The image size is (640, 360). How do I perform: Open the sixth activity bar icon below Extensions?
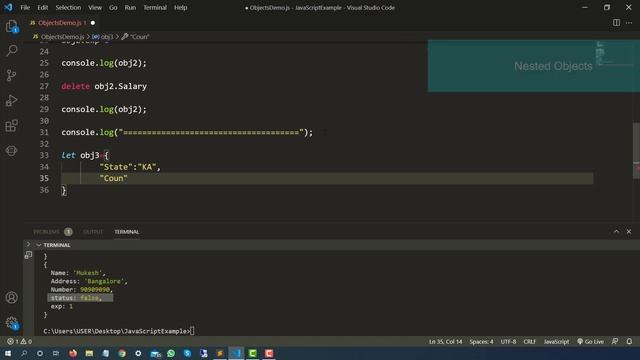pyautogui.click(x=11, y=151)
